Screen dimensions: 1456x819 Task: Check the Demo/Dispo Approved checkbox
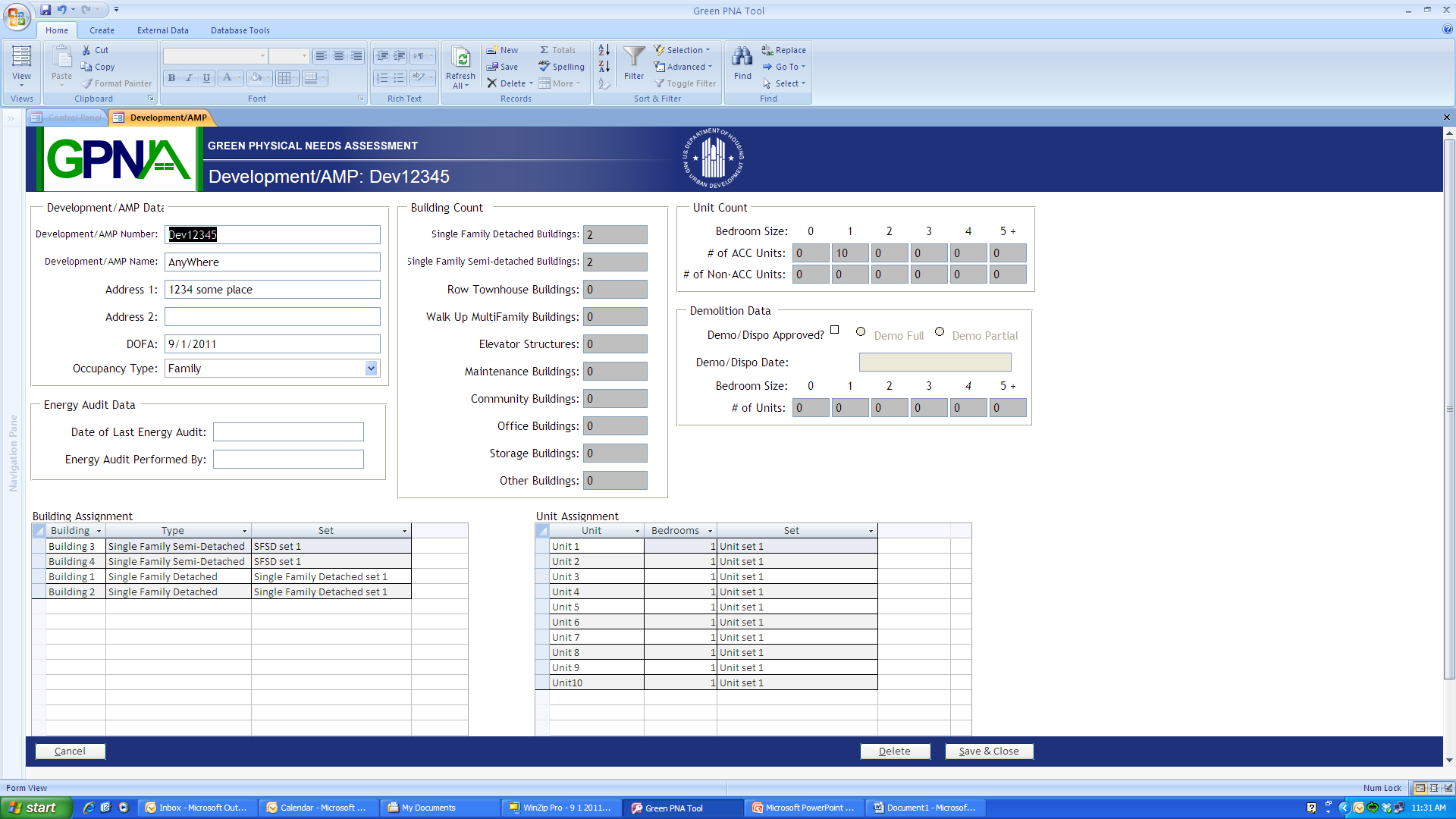834,330
